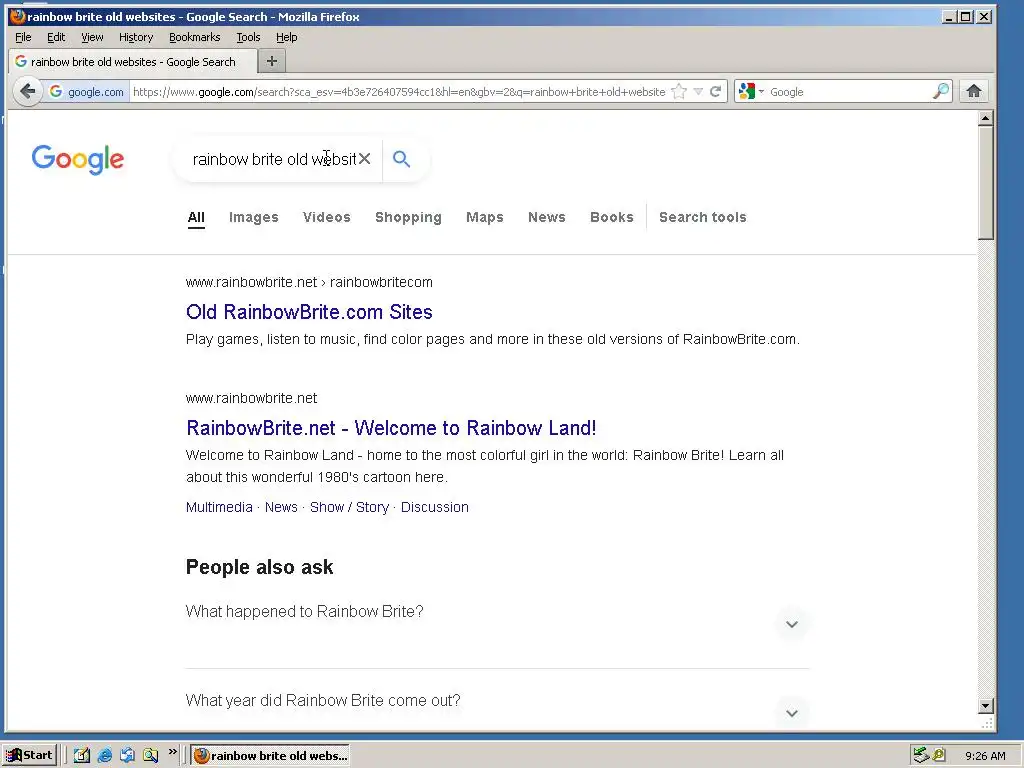Expand What happened to Rainbow Brite question
The image size is (1024, 768).
click(792, 624)
